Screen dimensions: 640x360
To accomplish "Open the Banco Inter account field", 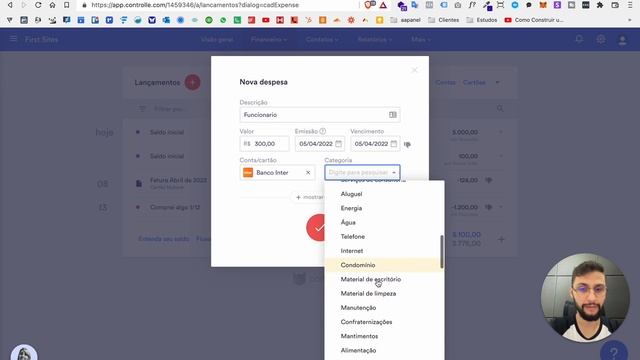I will pyautogui.click(x=277, y=173).
